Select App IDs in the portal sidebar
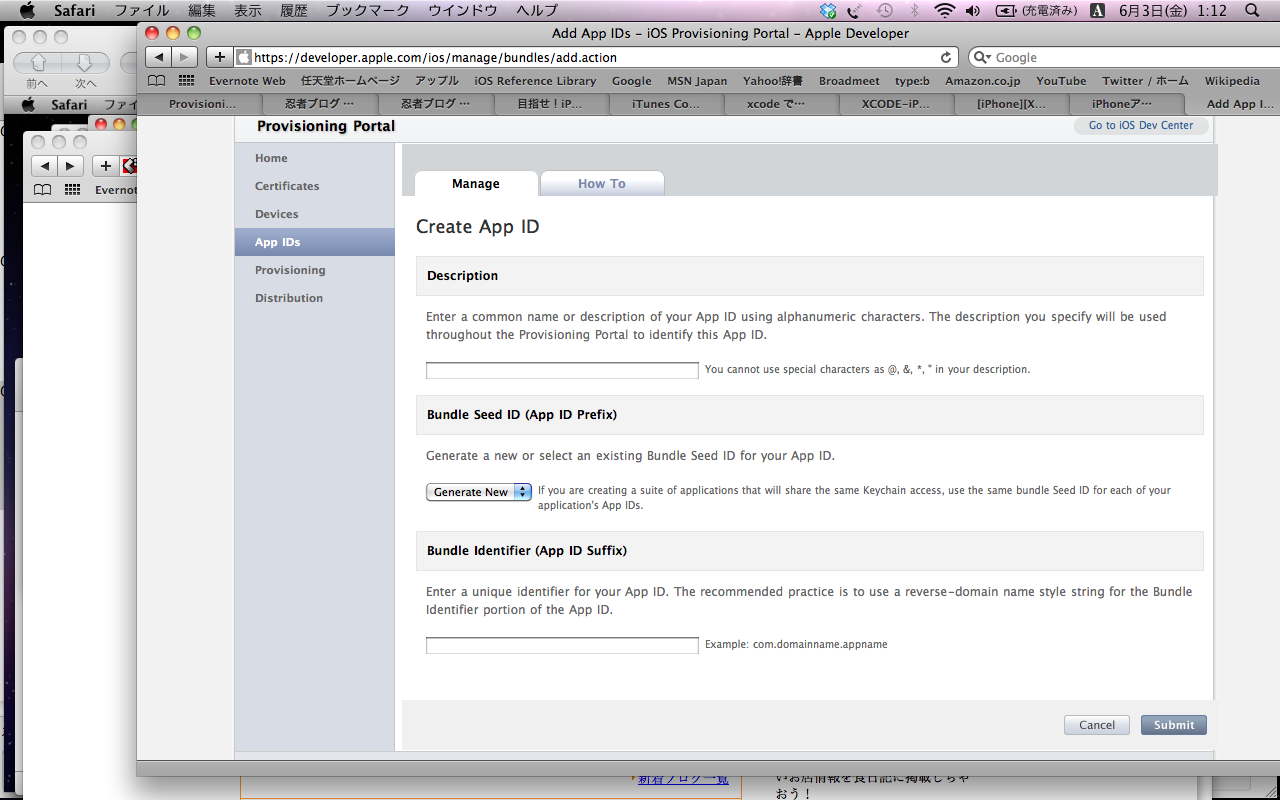This screenshot has width=1280, height=800. (x=315, y=242)
